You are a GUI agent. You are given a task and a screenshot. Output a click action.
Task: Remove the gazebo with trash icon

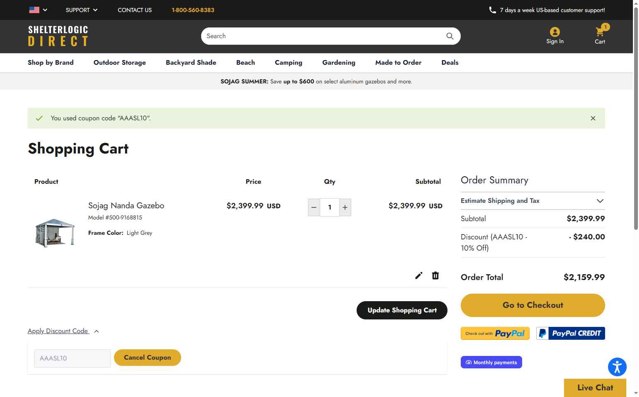click(435, 276)
